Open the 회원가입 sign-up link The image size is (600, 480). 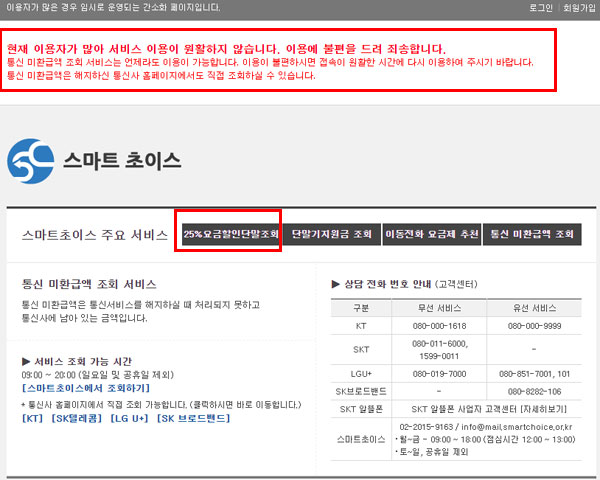coord(579,8)
